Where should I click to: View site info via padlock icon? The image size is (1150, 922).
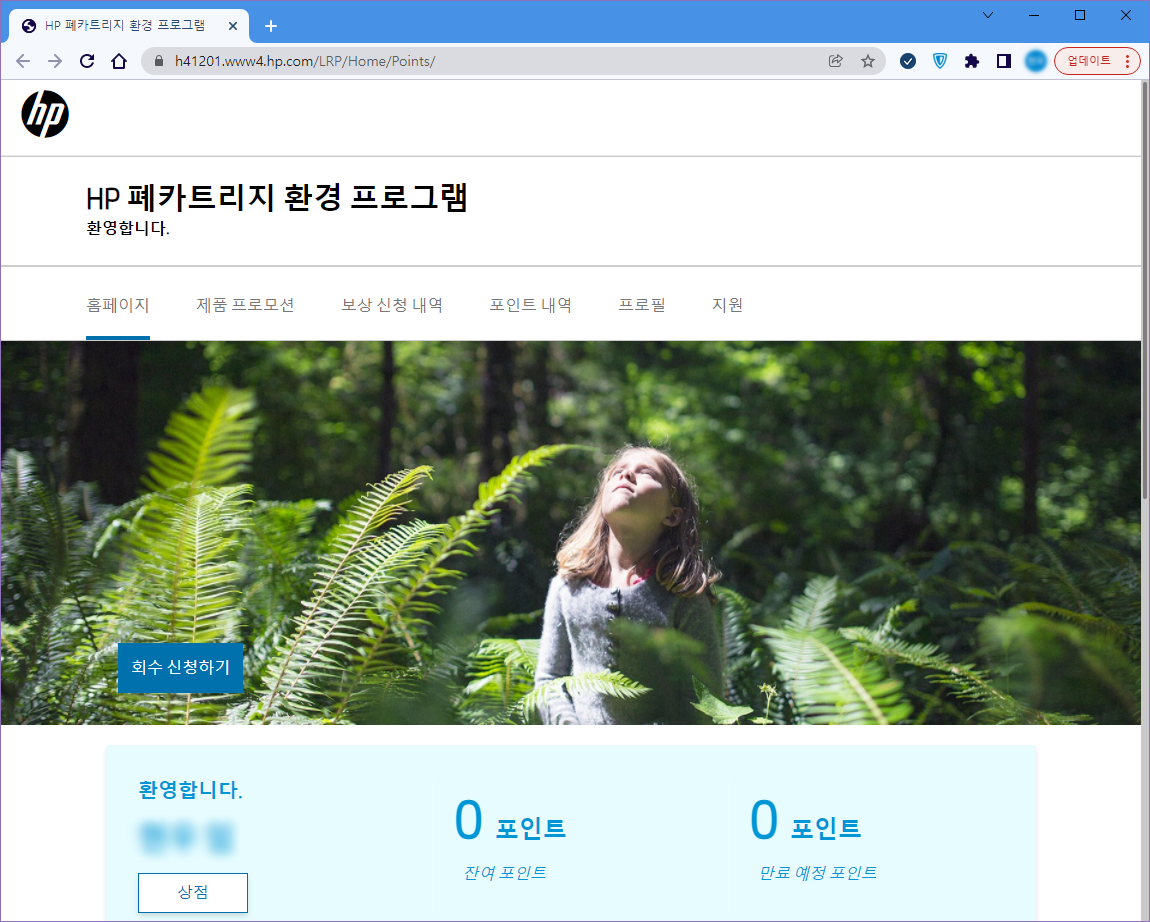pos(158,61)
